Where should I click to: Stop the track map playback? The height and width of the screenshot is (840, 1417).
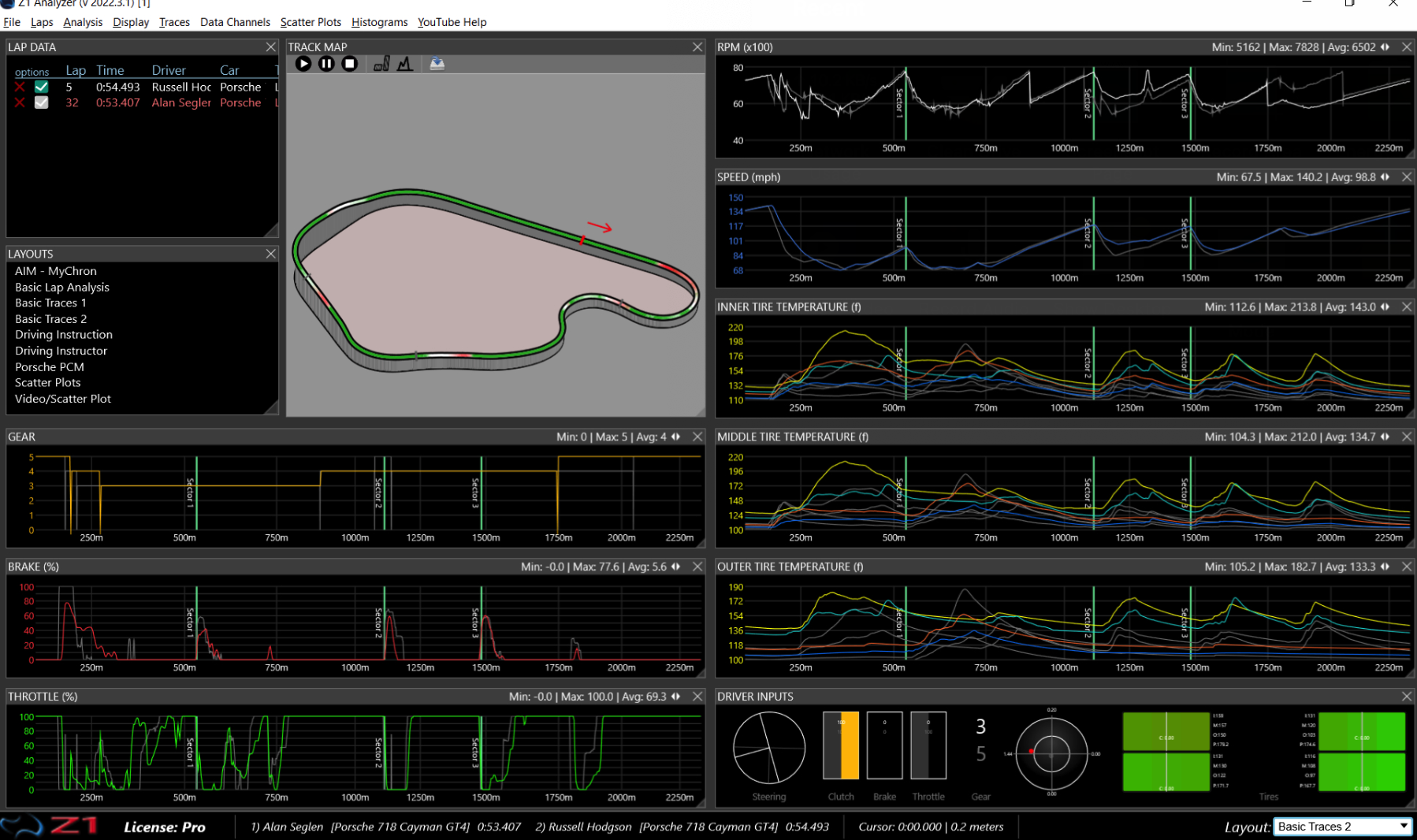(350, 64)
